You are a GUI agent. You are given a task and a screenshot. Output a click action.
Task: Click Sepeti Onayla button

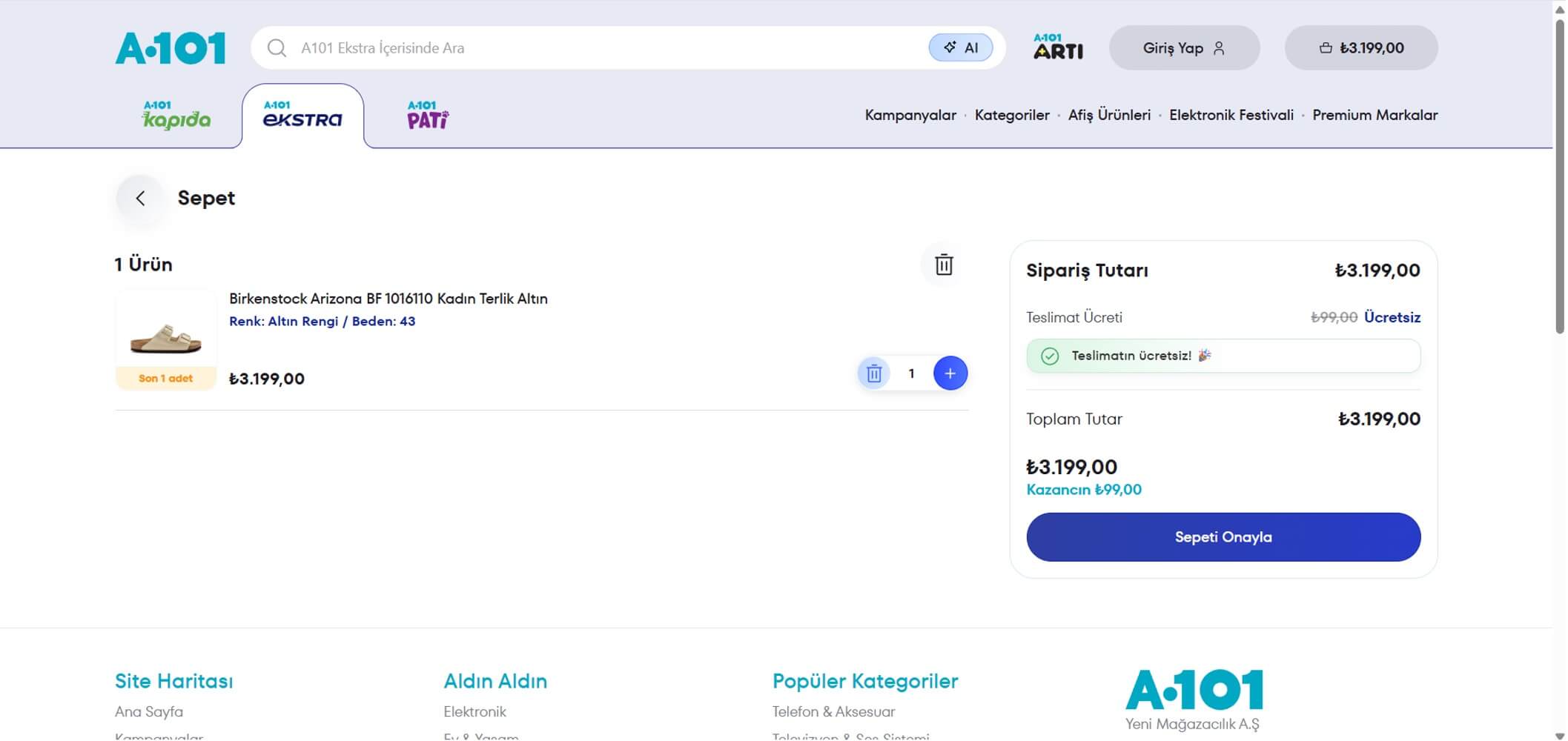[x=1223, y=537]
